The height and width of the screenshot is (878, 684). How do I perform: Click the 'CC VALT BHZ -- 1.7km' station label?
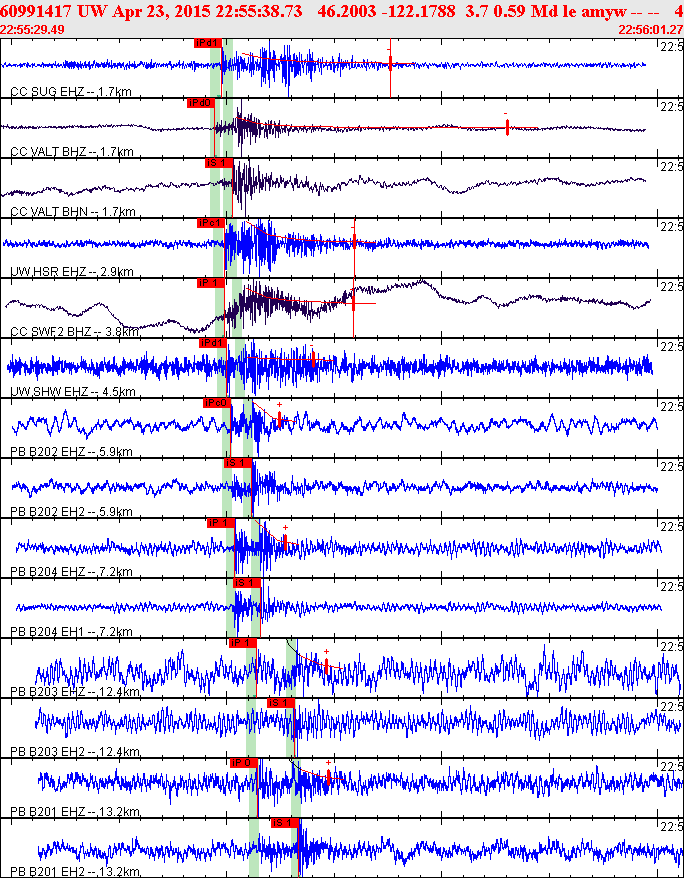(x=72, y=152)
